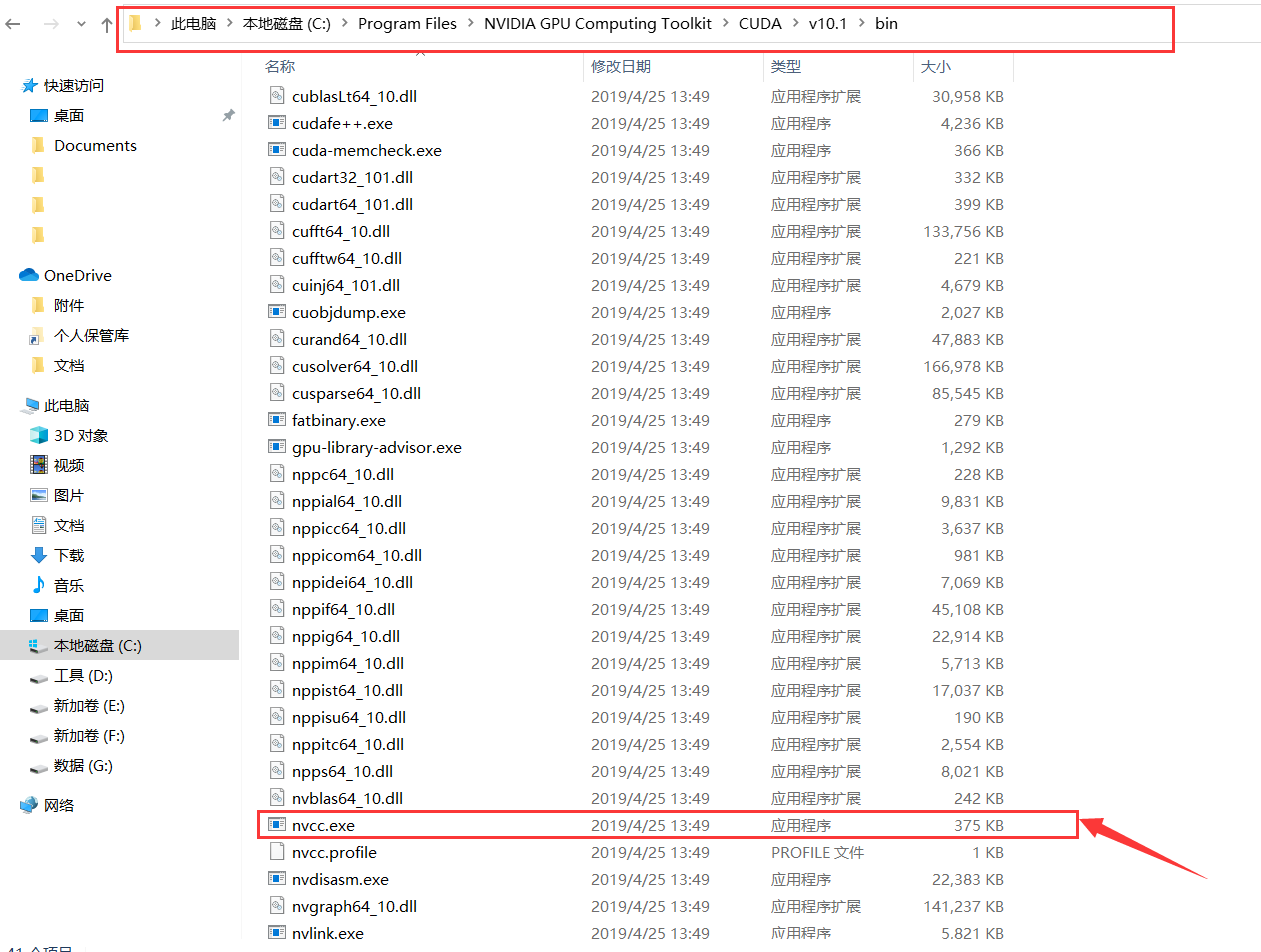Open OneDrive cloud icon in sidebar
This screenshot has width=1261, height=952.
click(28, 275)
